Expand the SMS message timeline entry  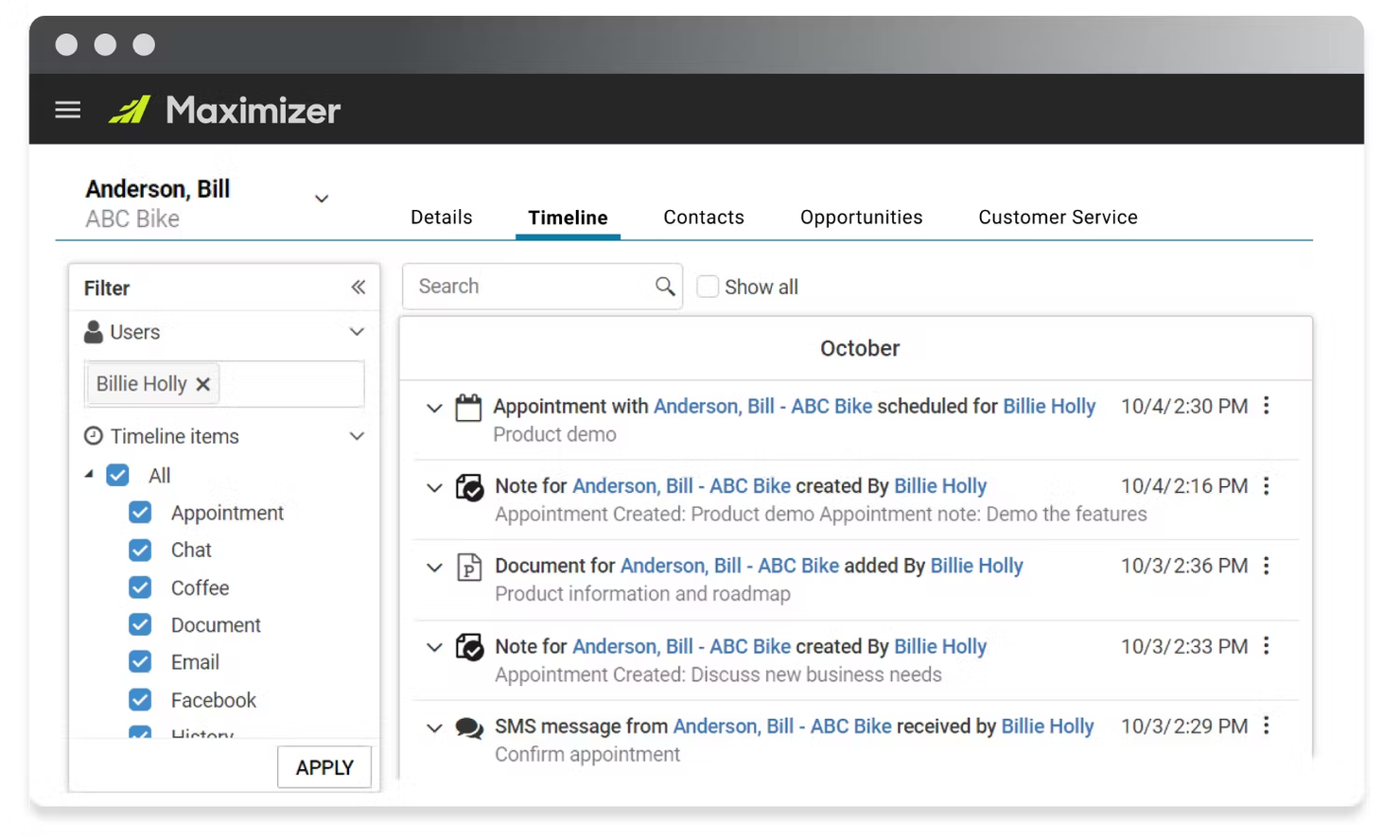pos(433,727)
